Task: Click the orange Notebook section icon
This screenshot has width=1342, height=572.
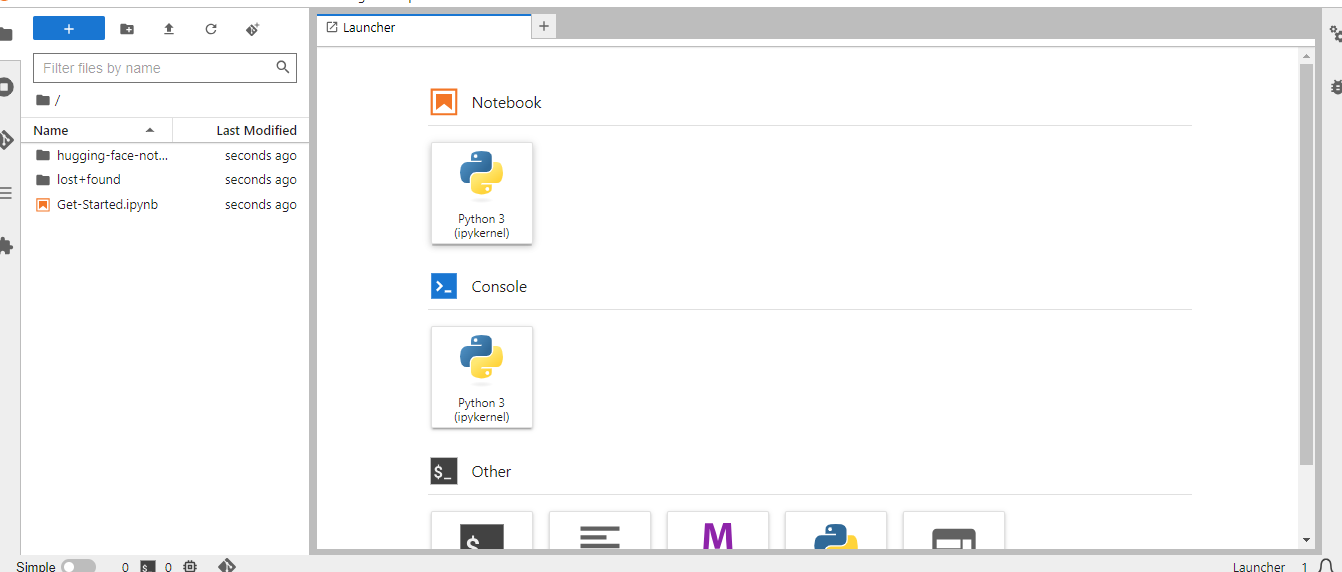Action: pyautogui.click(x=444, y=102)
